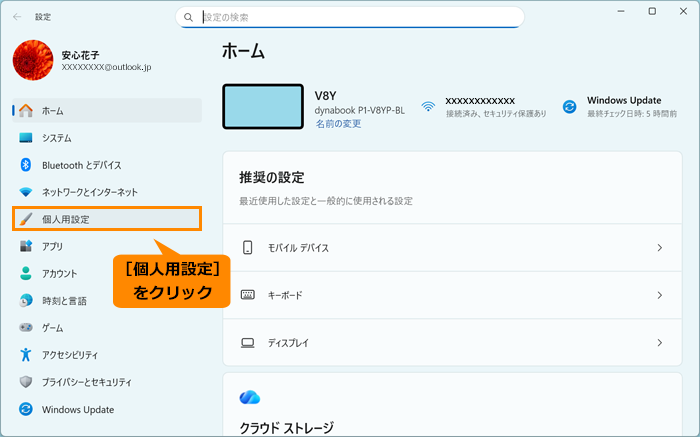Click the ゲーム controller icon
The width and height of the screenshot is (700, 437).
[x=26, y=328]
